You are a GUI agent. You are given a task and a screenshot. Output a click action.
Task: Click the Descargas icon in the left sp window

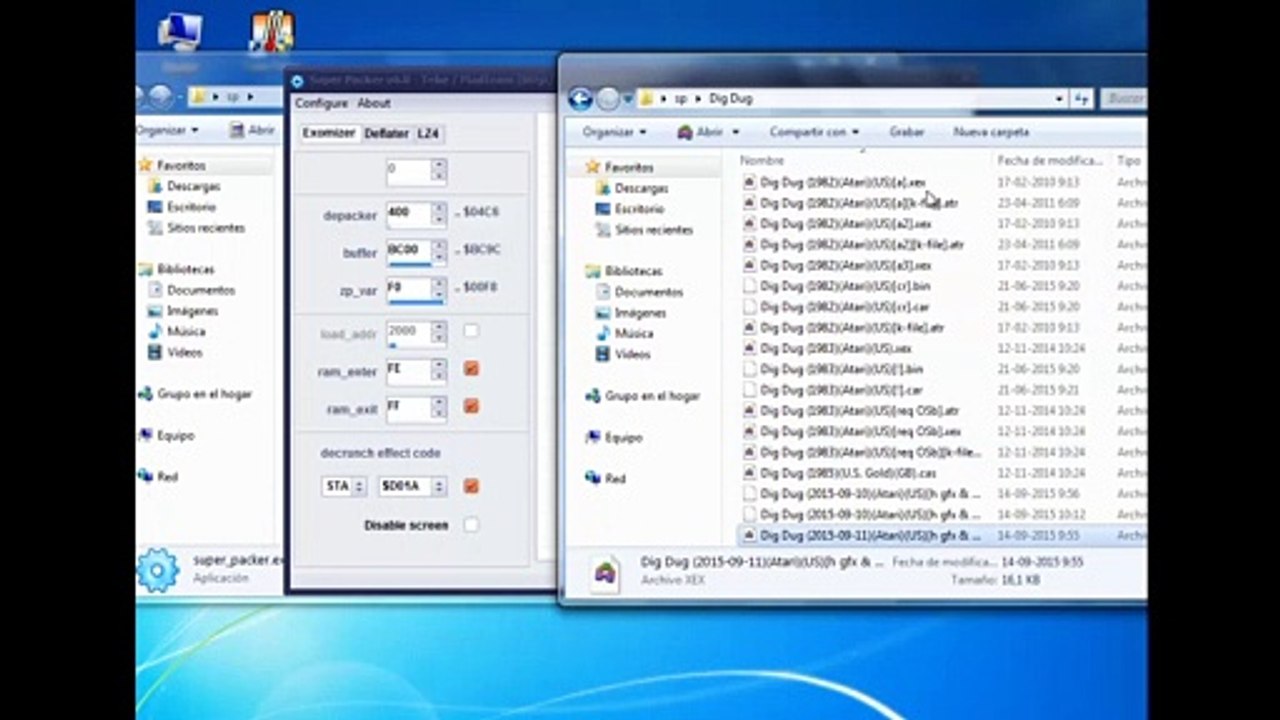coord(154,186)
